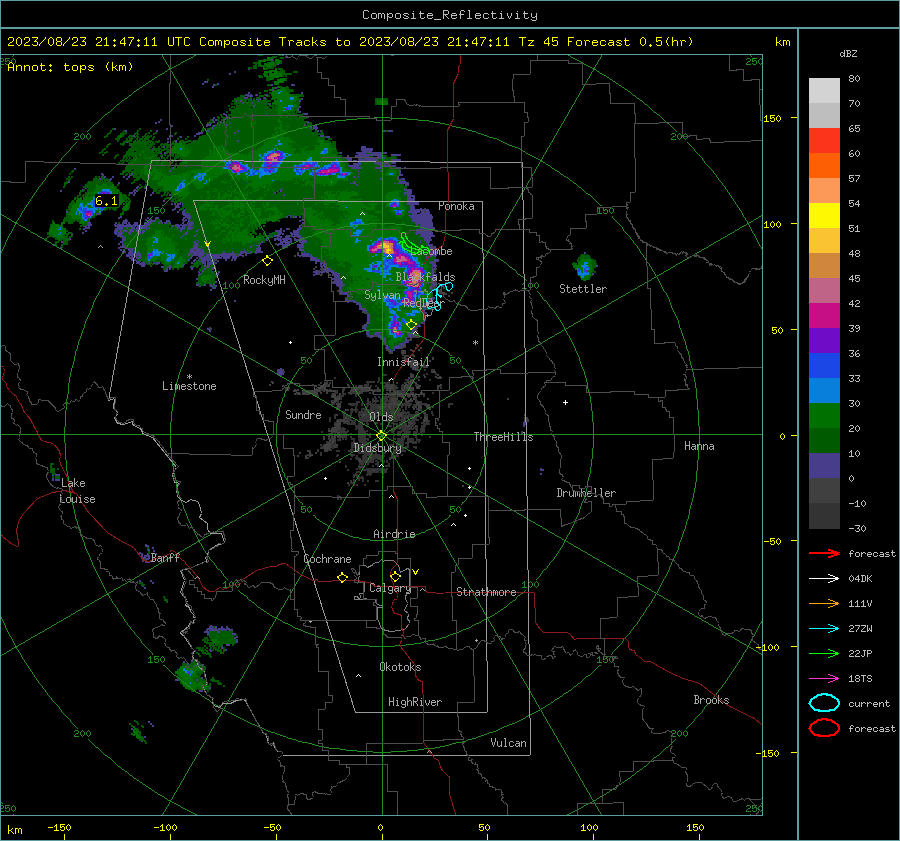This screenshot has width=900, height=841.
Task: Click the Drumheller label
Action: point(586,493)
